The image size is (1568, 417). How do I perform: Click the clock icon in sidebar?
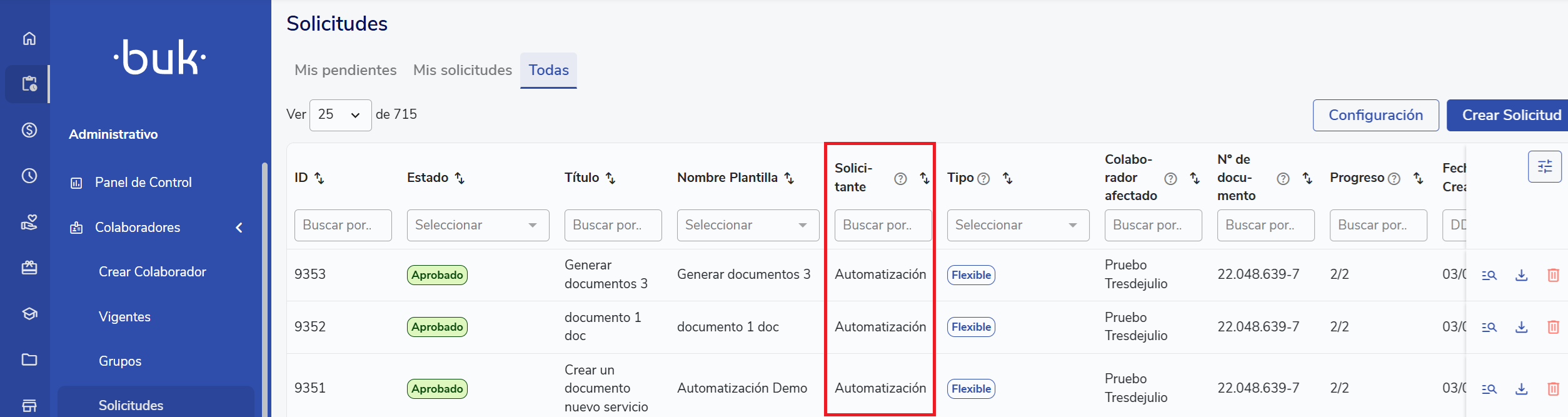pos(29,176)
